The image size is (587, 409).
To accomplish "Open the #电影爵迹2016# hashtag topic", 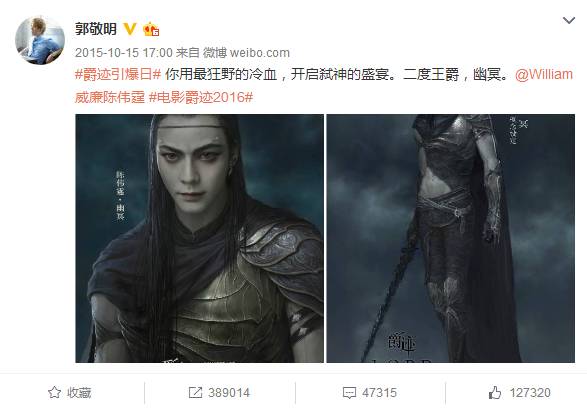I will [201, 97].
